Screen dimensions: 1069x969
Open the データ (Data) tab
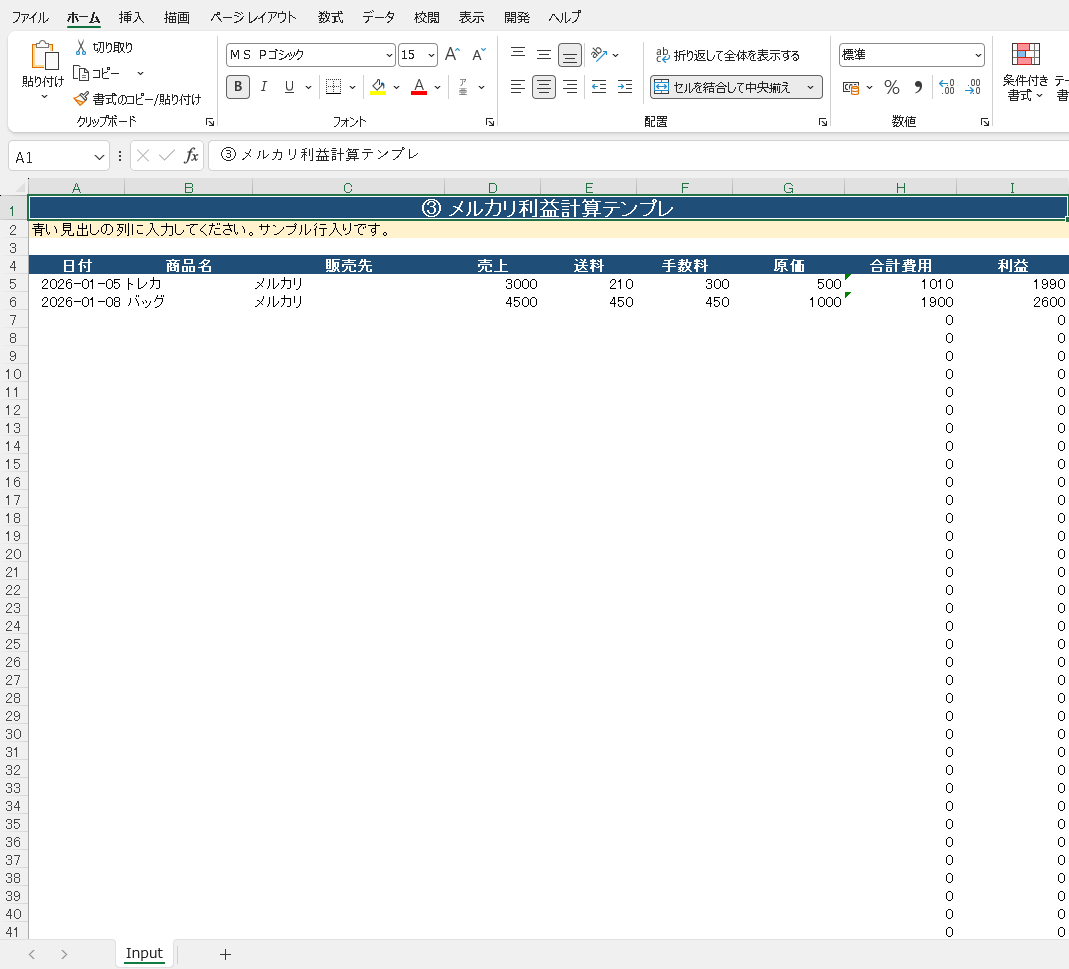378,18
